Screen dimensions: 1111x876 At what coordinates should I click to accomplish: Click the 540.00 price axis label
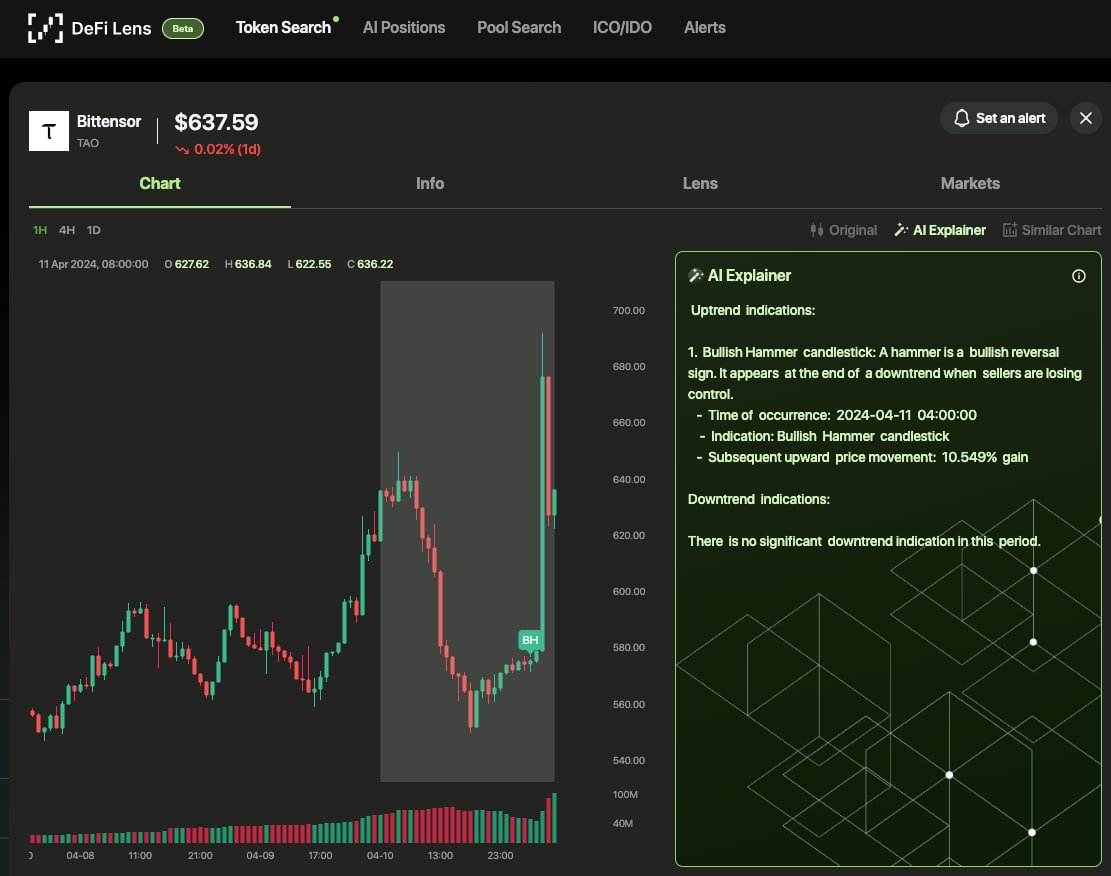628,760
